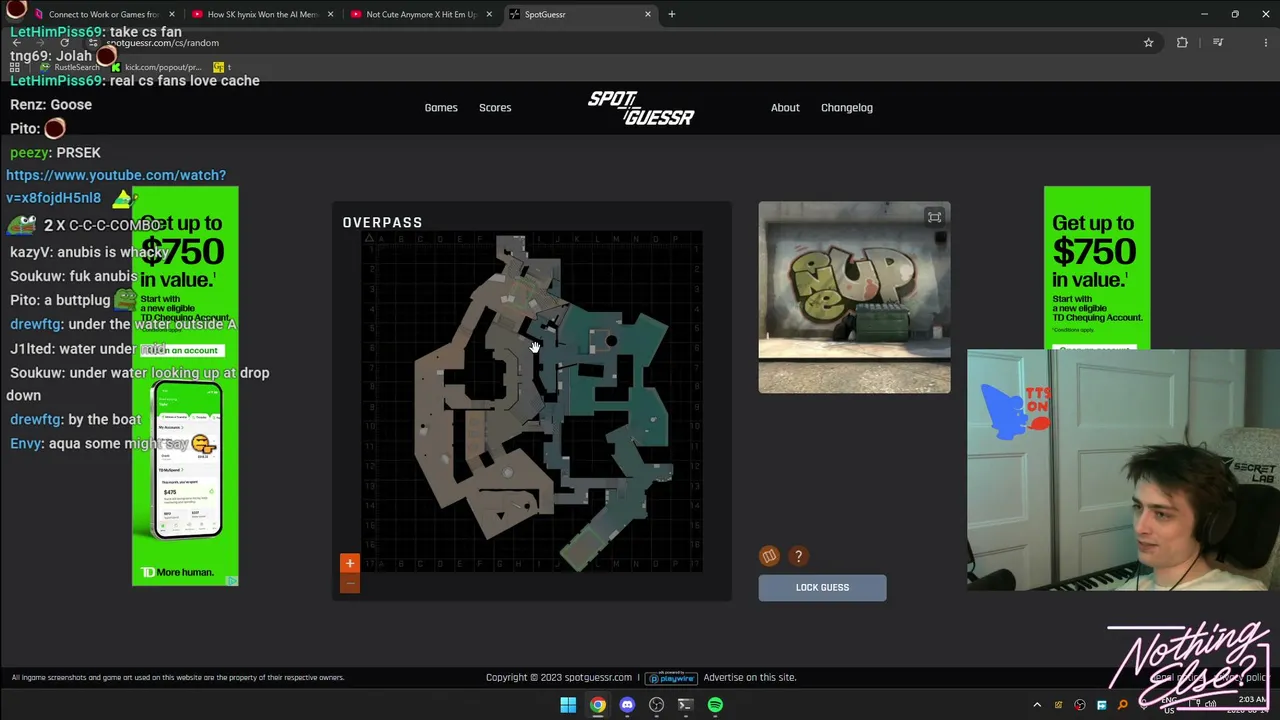This screenshot has width=1280, height=720.
Task: Click the Lock Guess button
Action: pyautogui.click(x=822, y=588)
